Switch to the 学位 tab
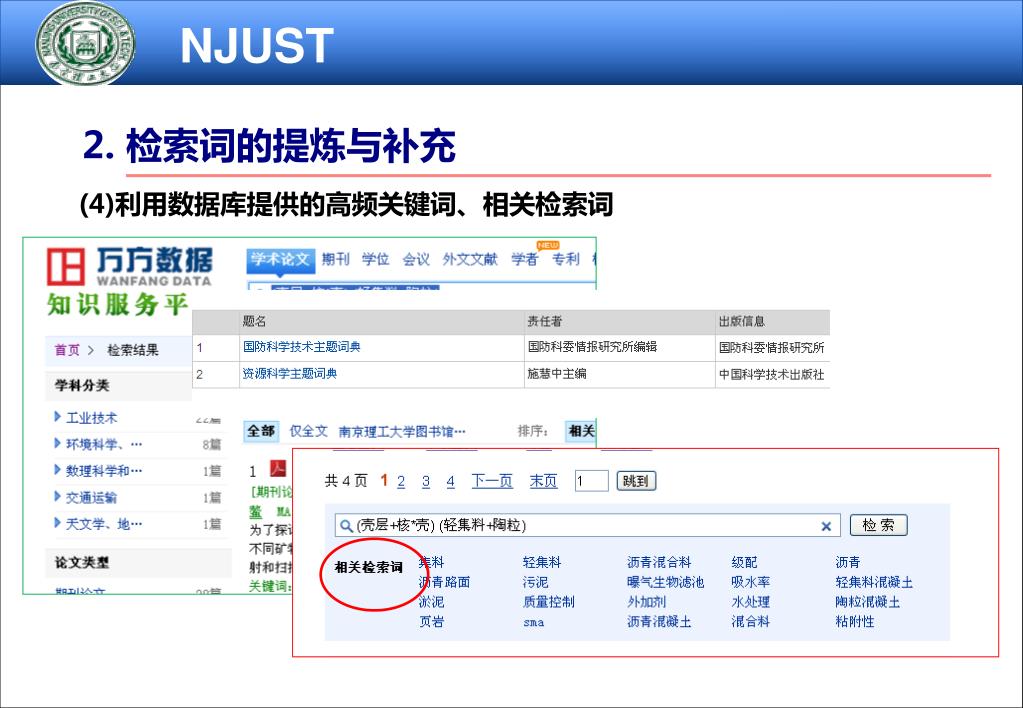 (x=376, y=260)
